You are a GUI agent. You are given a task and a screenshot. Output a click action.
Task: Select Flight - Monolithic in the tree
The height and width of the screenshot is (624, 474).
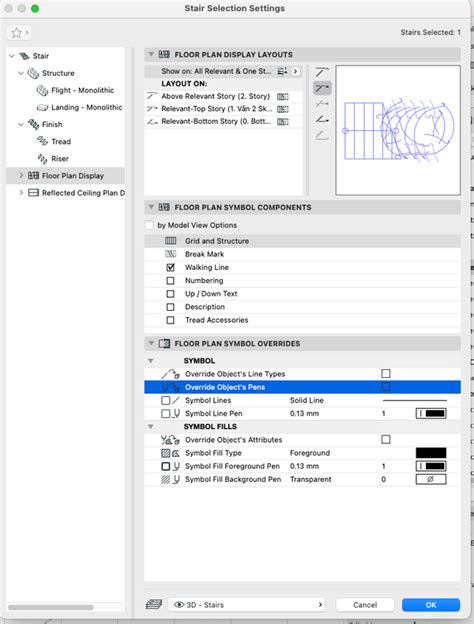pyautogui.click(x=82, y=90)
